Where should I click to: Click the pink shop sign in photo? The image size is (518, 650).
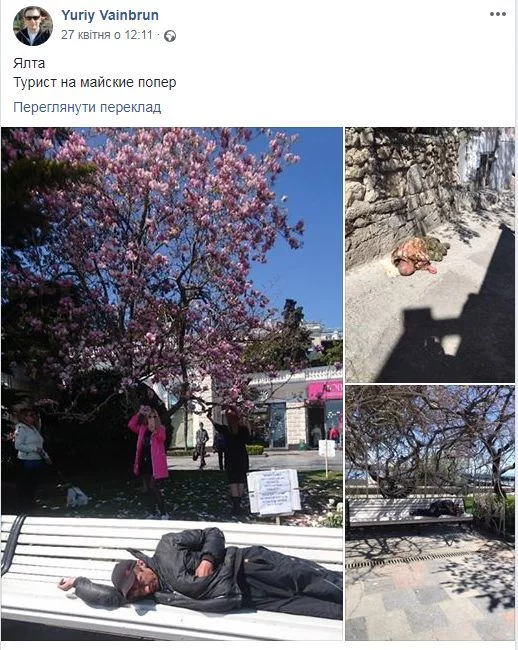click(x=324, y=390)
